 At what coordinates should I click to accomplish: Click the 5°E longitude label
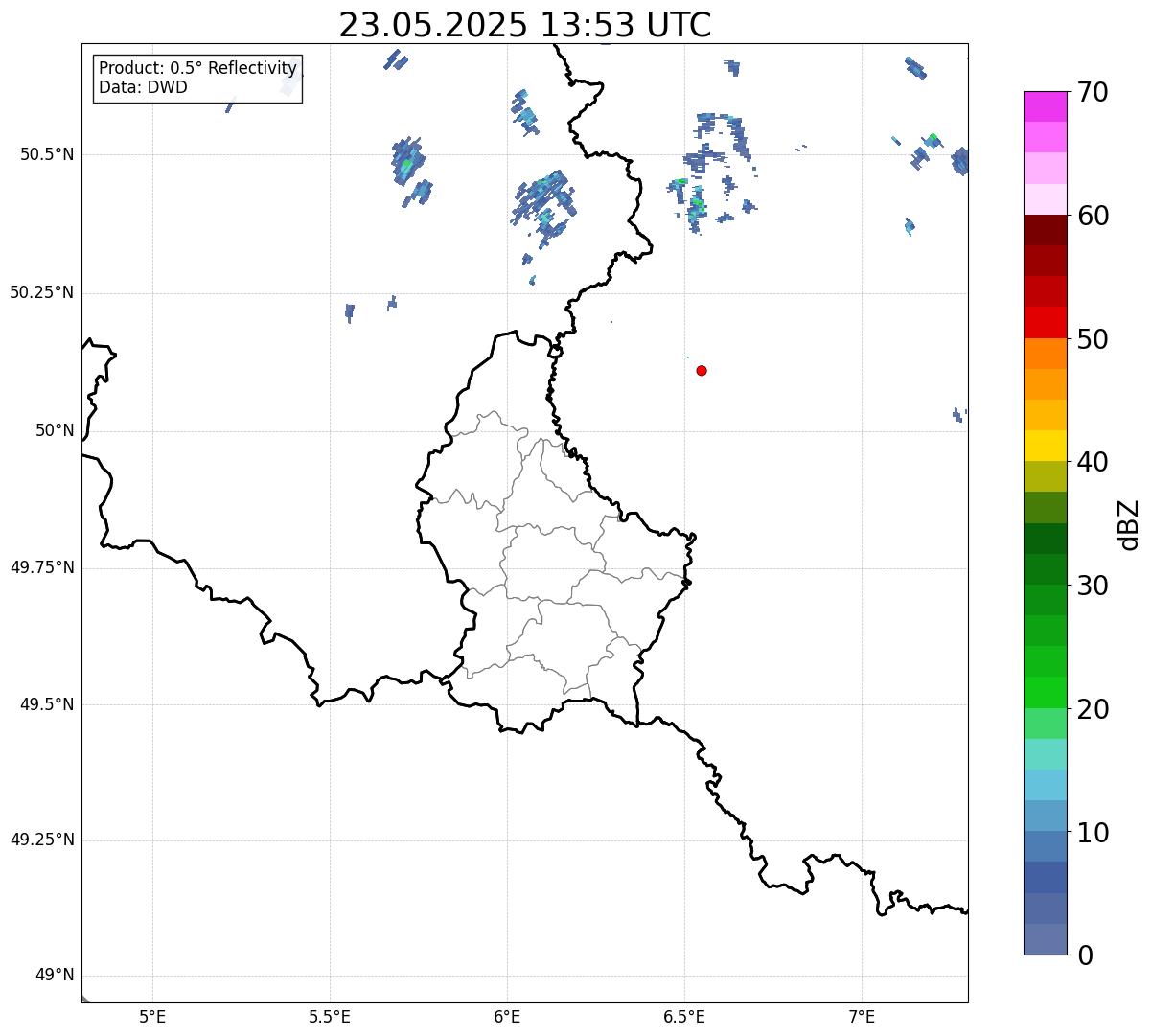152,1017
